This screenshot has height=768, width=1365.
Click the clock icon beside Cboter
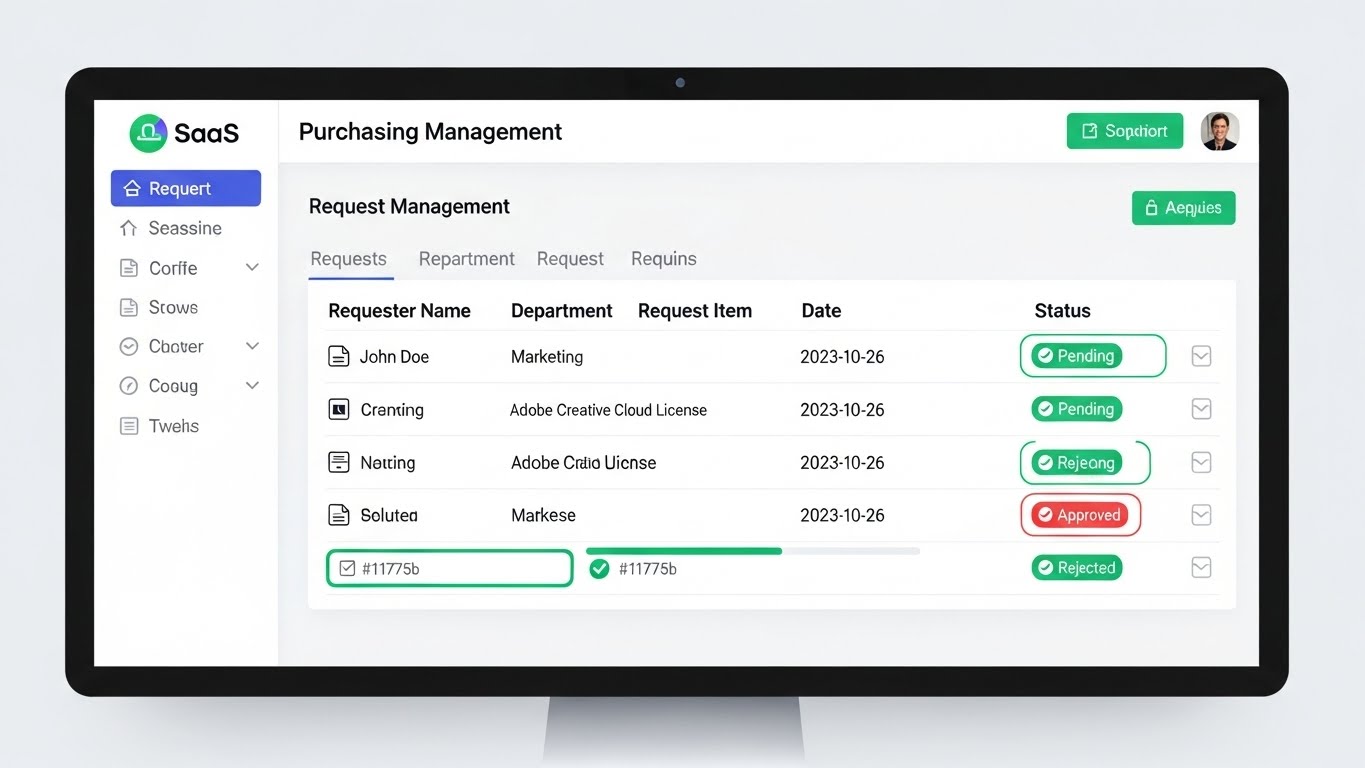click(x=130, y=346)
